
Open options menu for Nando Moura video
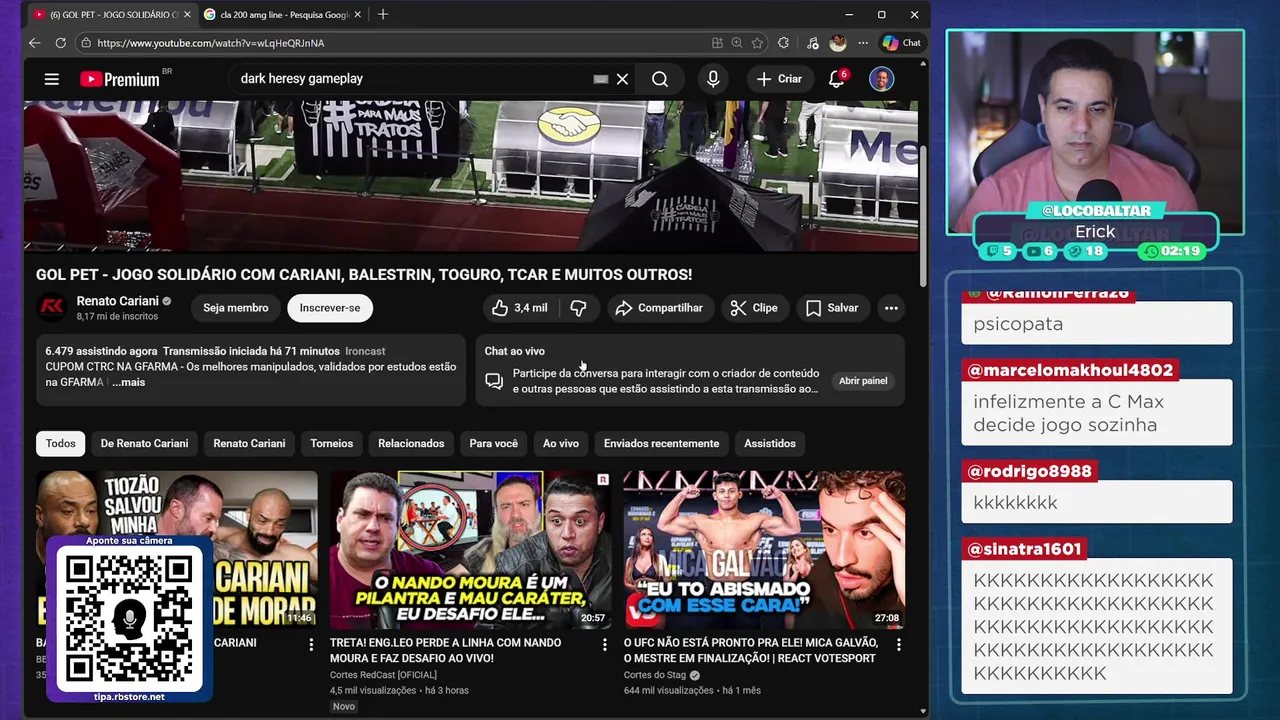pyautogui.click(x=604, y=645)
